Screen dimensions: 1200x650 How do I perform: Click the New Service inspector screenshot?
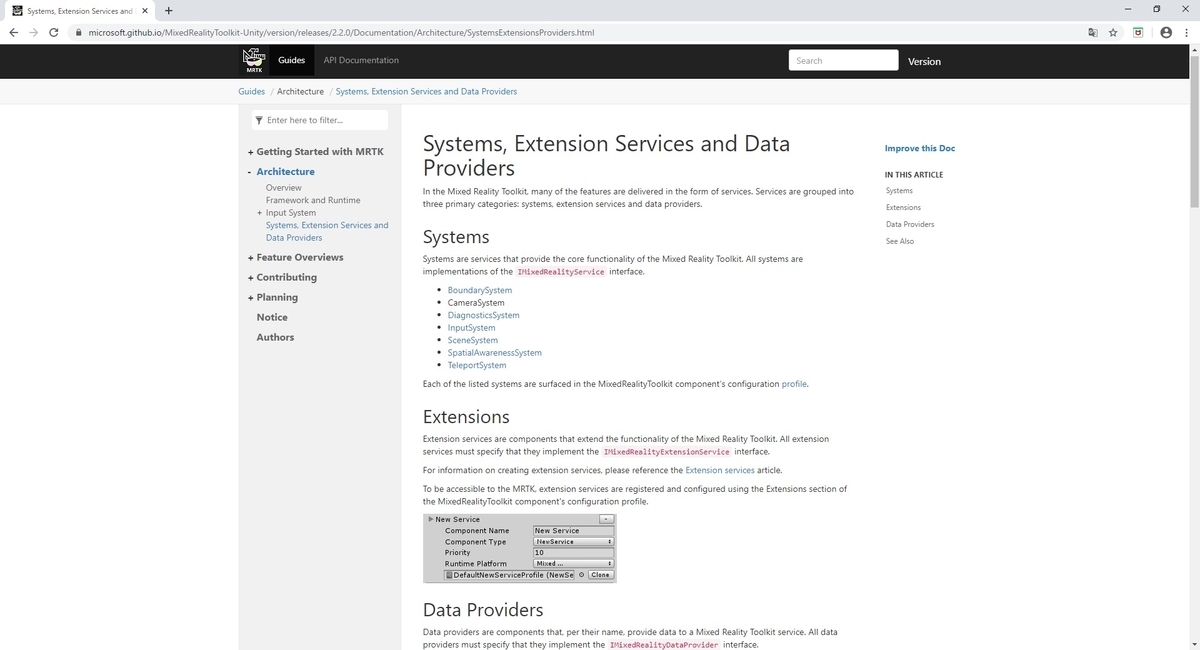520,547
